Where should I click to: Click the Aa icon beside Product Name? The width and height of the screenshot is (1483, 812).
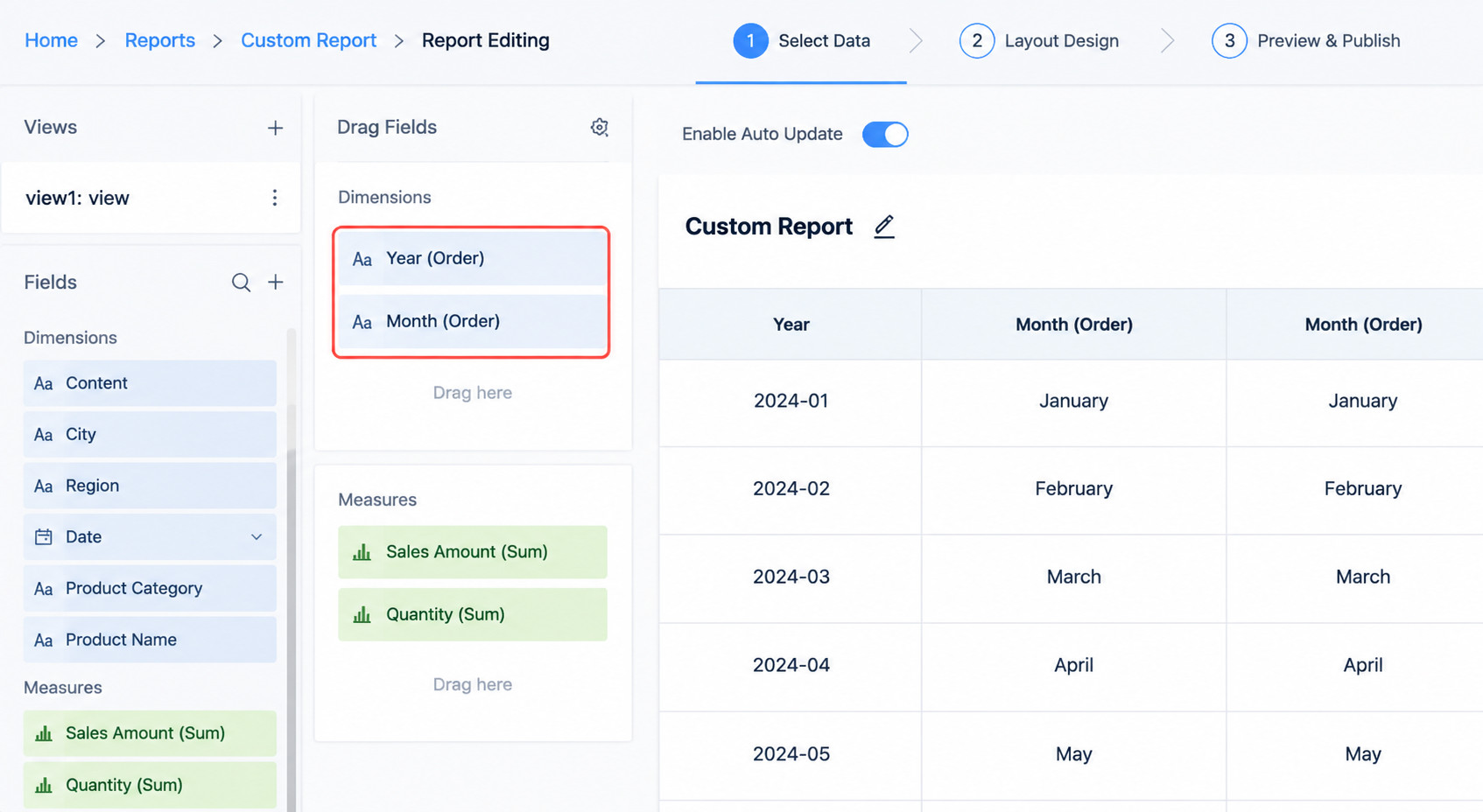tap(44, 640)
